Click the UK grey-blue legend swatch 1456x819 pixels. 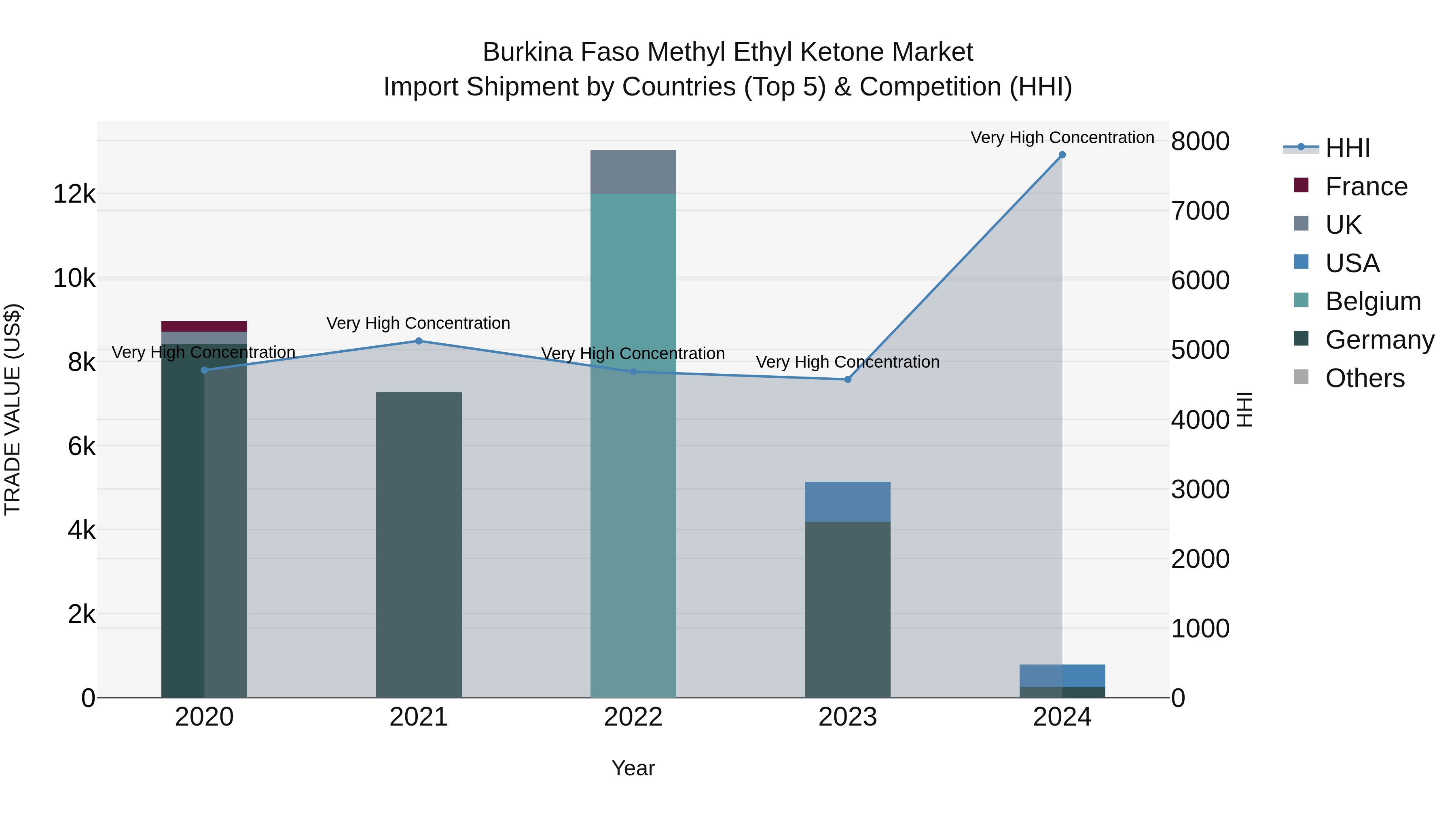(x=1301, y=223)
